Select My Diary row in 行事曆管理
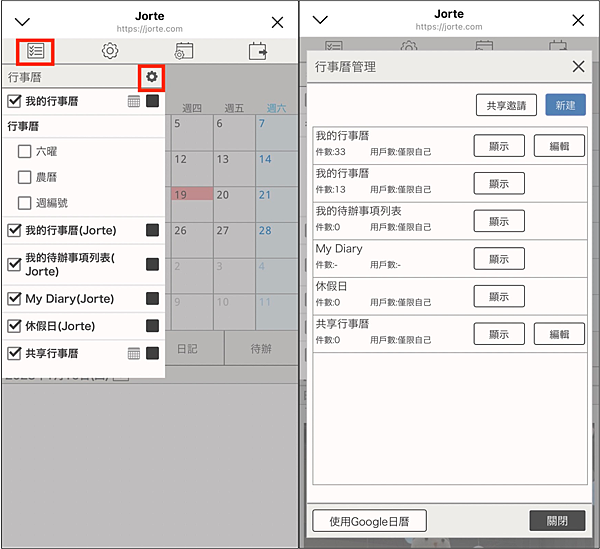Screen dimensions: 600x549 (450, 259)
